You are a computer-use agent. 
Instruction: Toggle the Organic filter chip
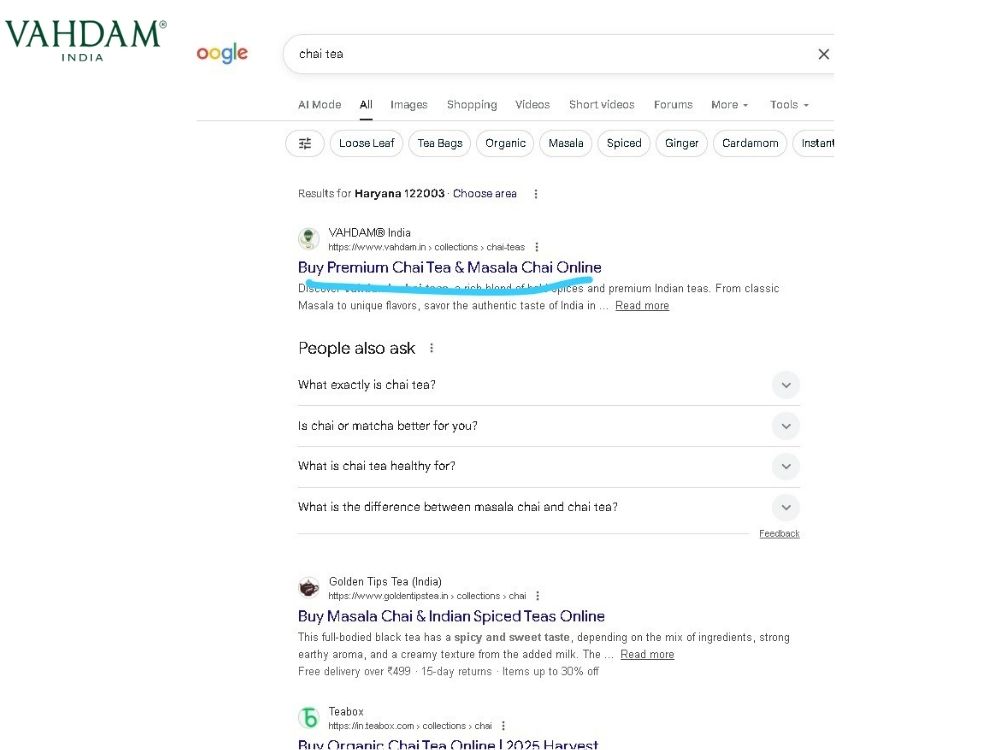pos(505,143)
